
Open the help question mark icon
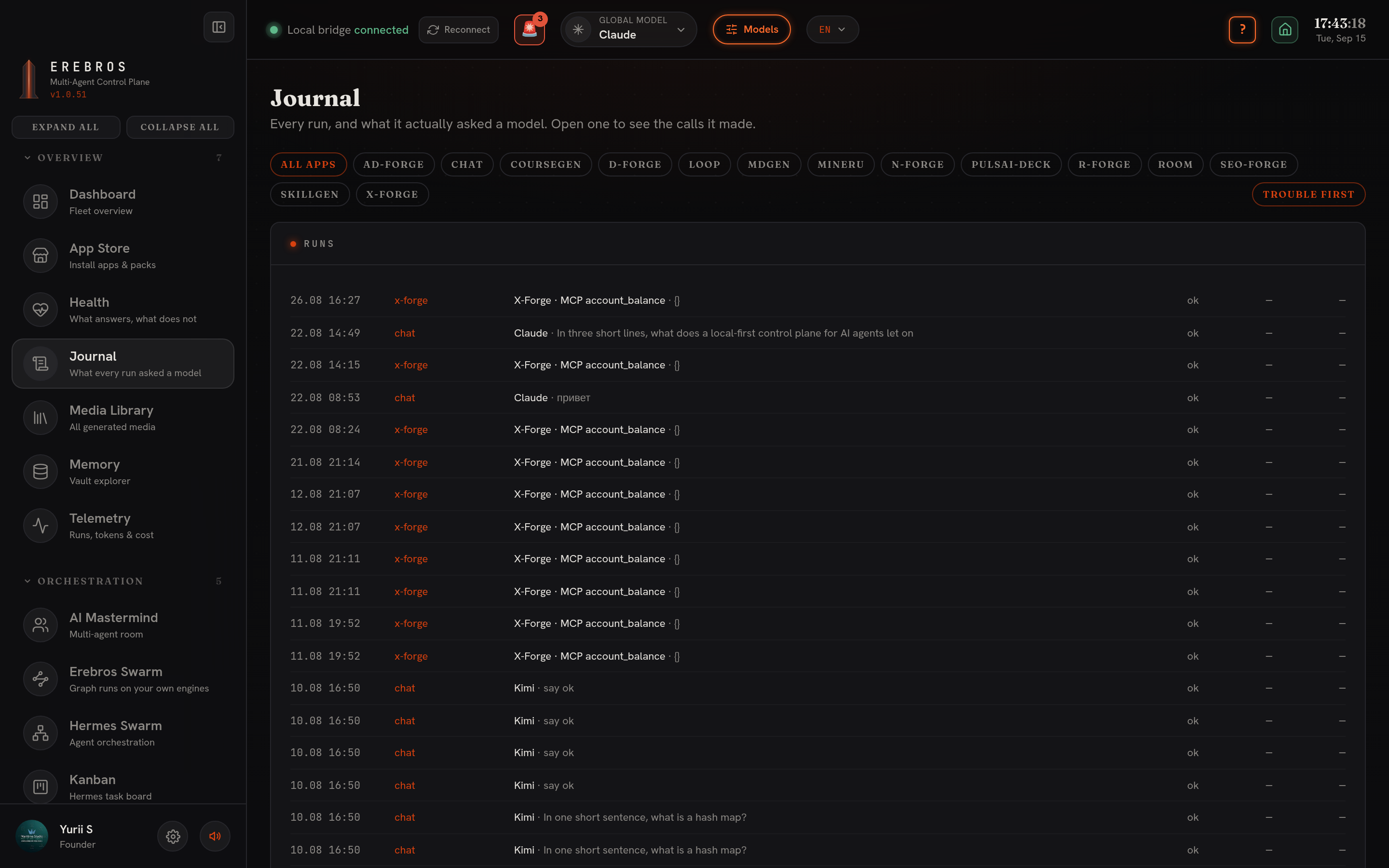1242,29
